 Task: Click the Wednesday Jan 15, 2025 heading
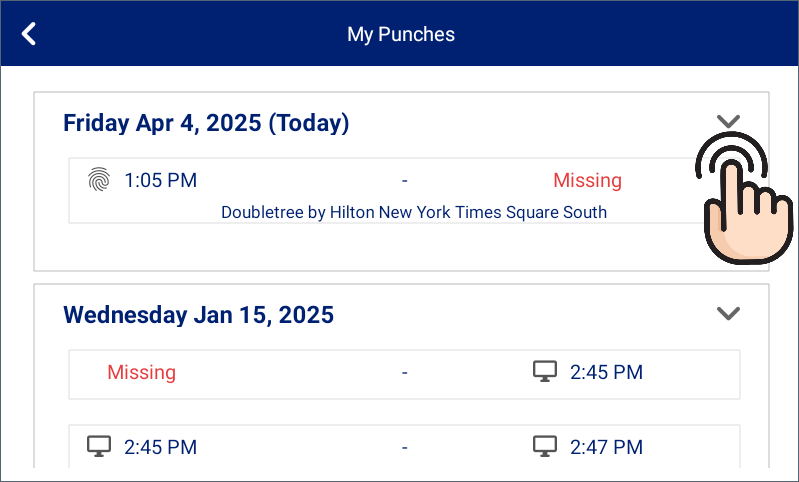tap(198, 315)
